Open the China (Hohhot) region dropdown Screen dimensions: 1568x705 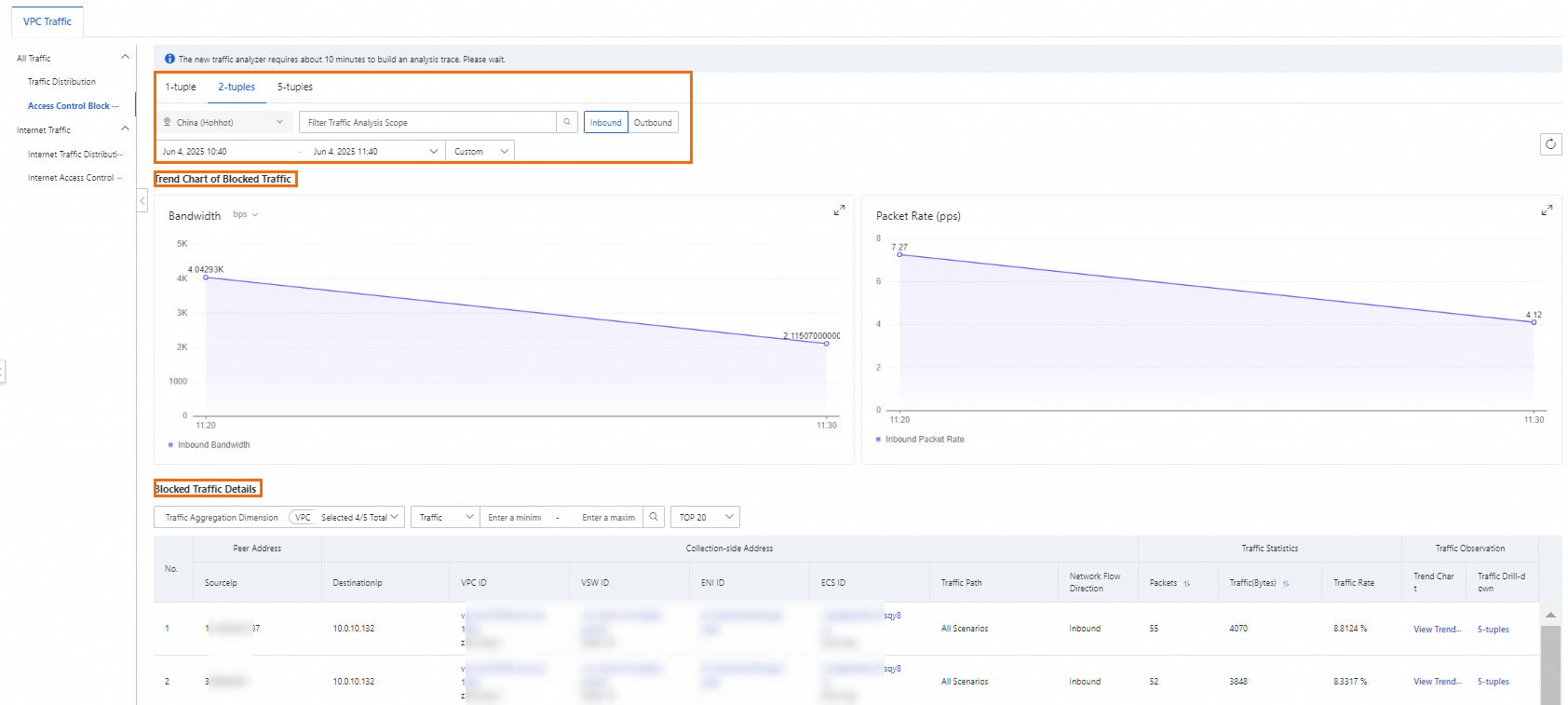[x=224, y=123]
